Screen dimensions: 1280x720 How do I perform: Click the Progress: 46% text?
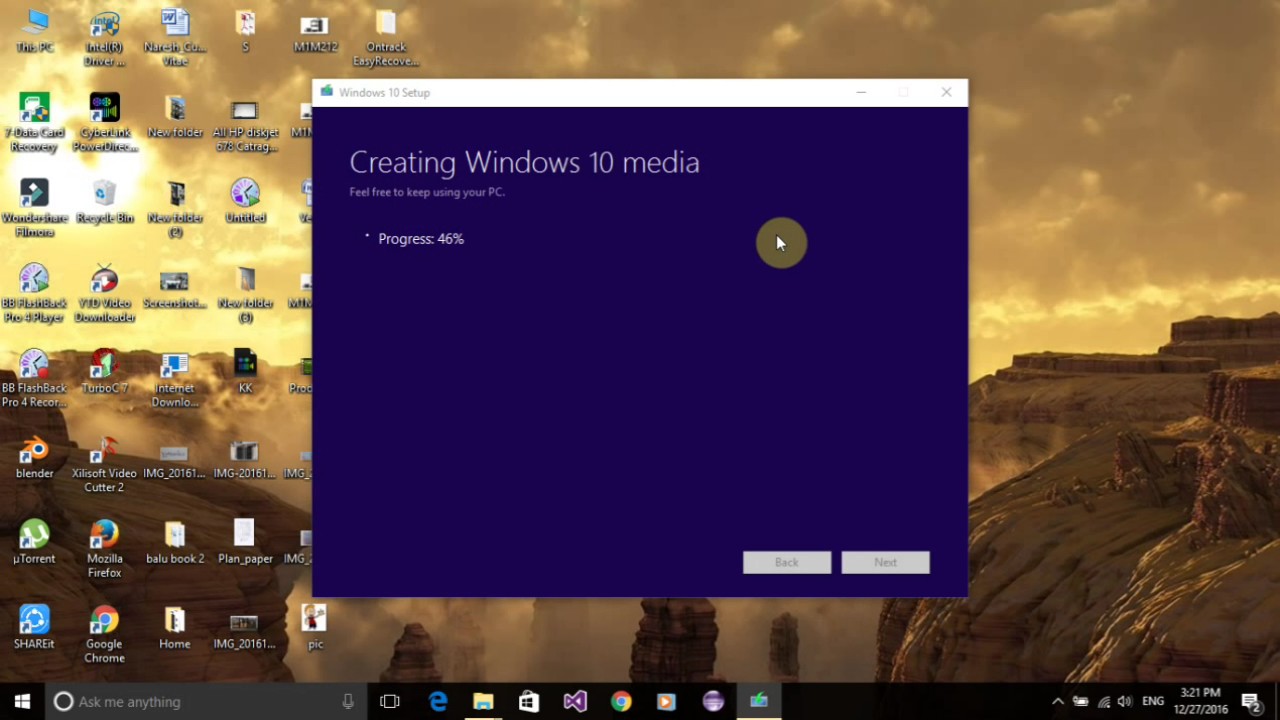421,239
